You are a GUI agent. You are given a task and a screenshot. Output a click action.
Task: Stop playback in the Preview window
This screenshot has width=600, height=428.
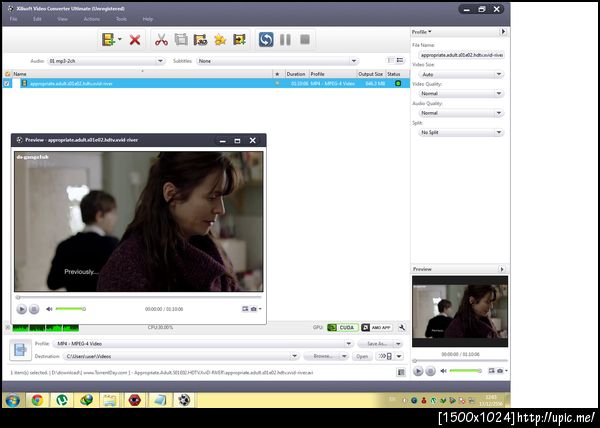(34, 309)
